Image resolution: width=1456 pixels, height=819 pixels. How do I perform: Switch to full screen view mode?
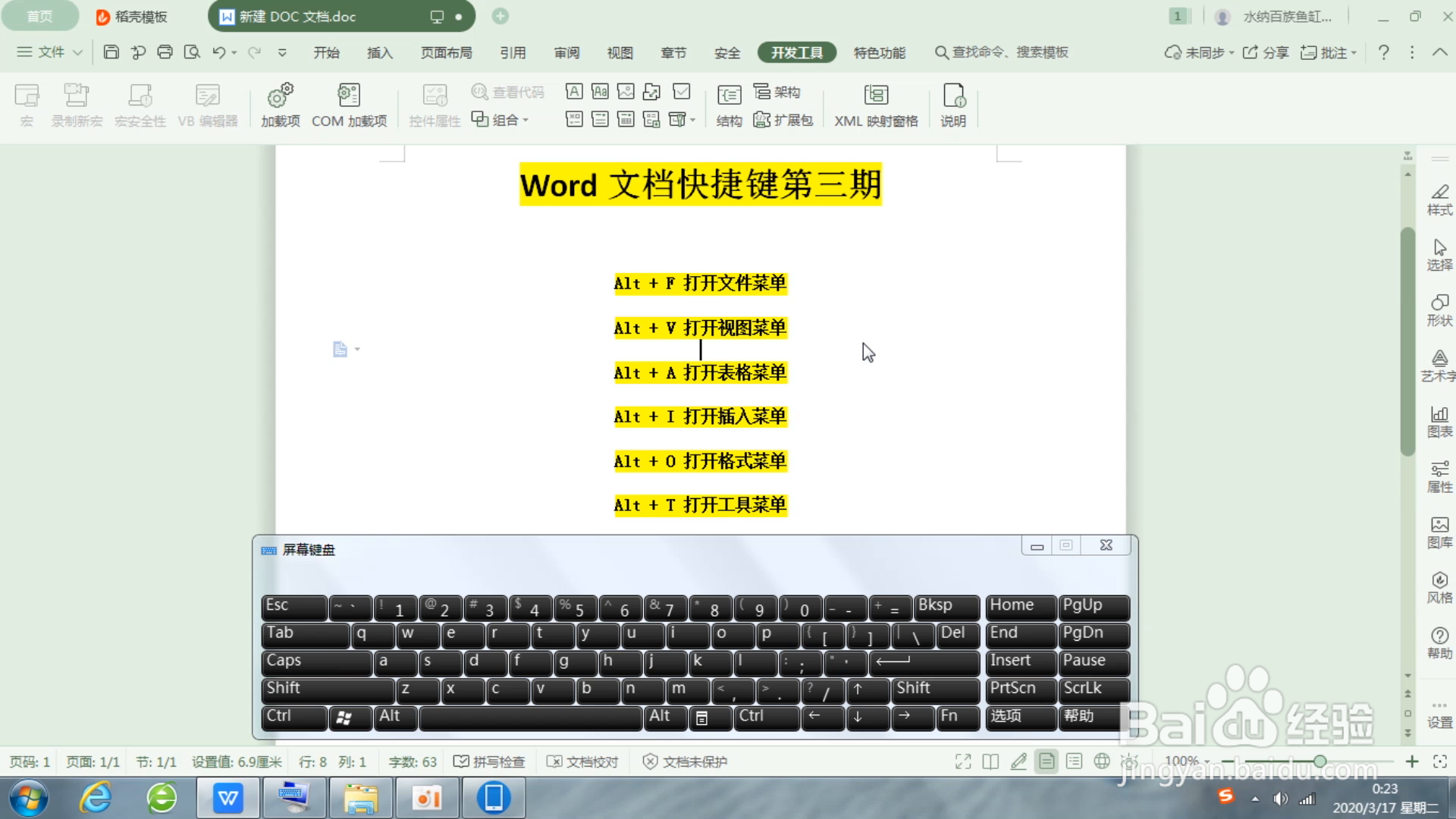pyautogui.click(x=963, y=761)
